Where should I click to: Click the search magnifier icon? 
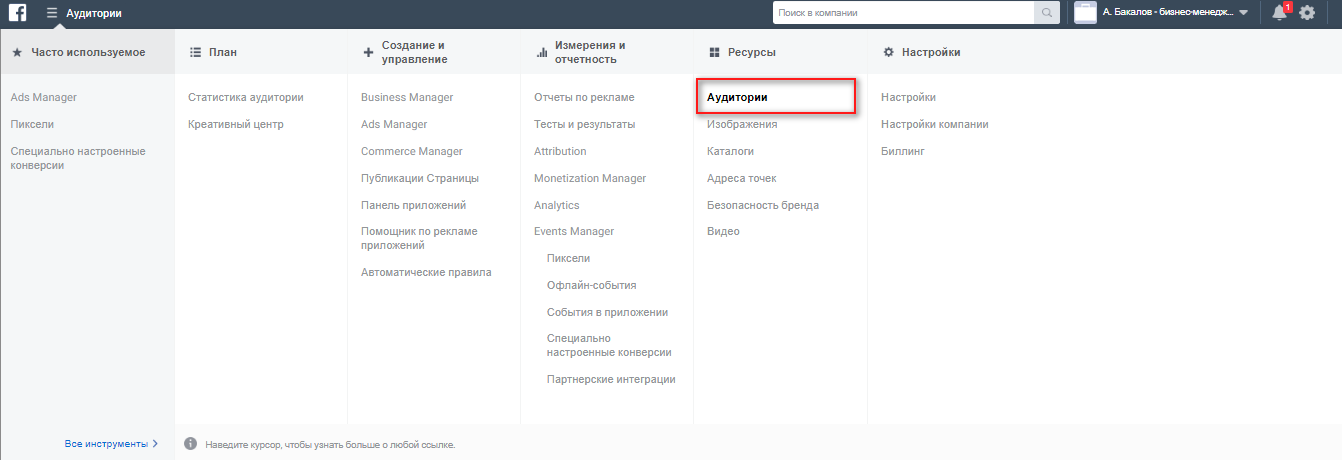[1047, 13]
